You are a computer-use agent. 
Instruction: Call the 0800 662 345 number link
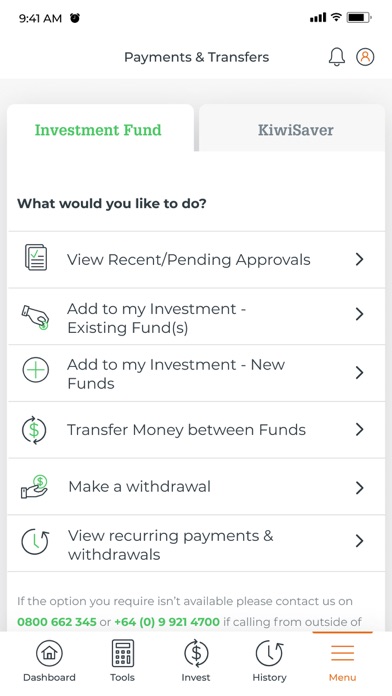point(57,621)
